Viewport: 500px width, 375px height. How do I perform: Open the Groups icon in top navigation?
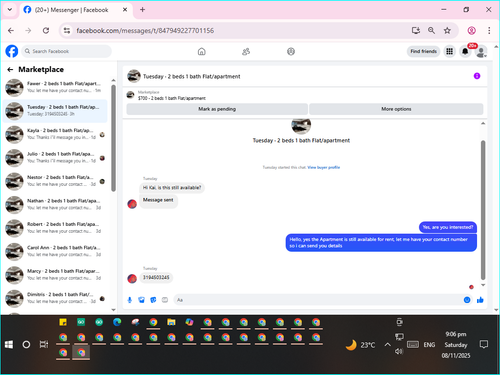tap(291, 51)
